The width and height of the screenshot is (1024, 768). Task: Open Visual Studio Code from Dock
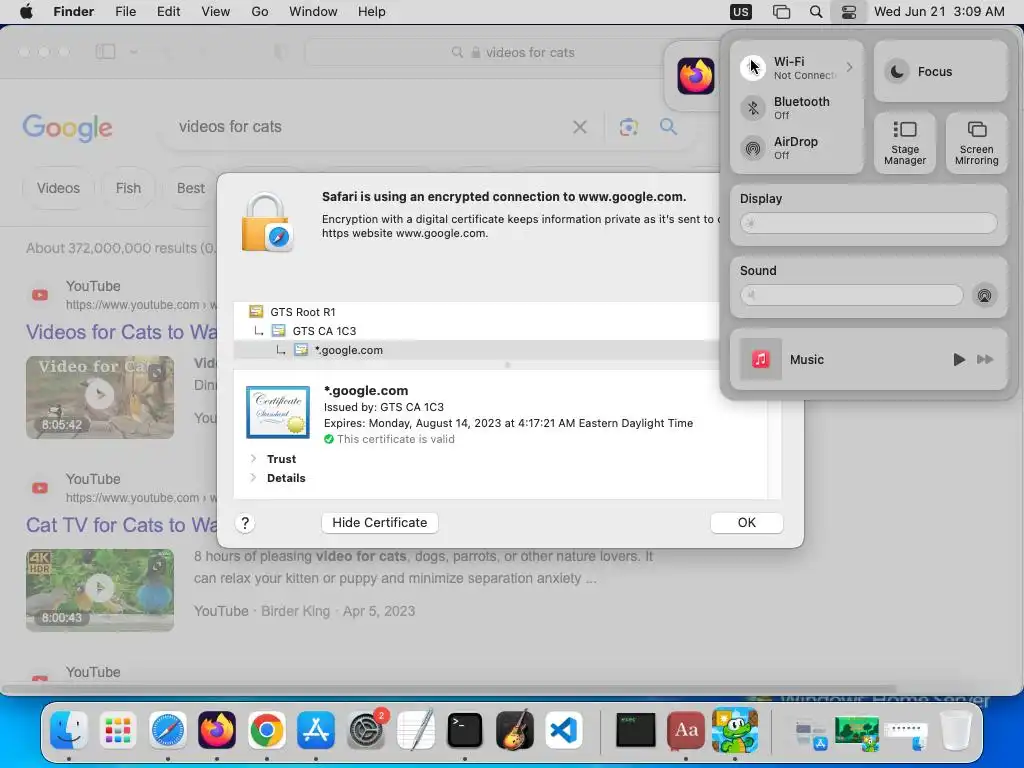(x=564, y=729)
